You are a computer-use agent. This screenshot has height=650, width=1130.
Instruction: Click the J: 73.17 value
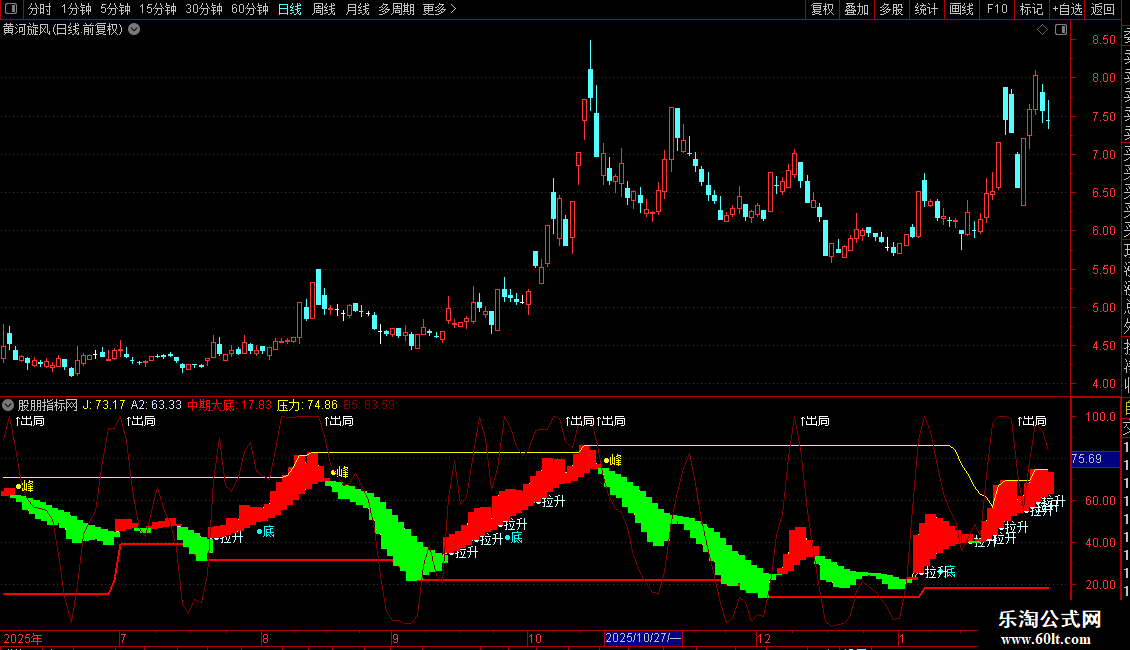[x=104, y=405]
